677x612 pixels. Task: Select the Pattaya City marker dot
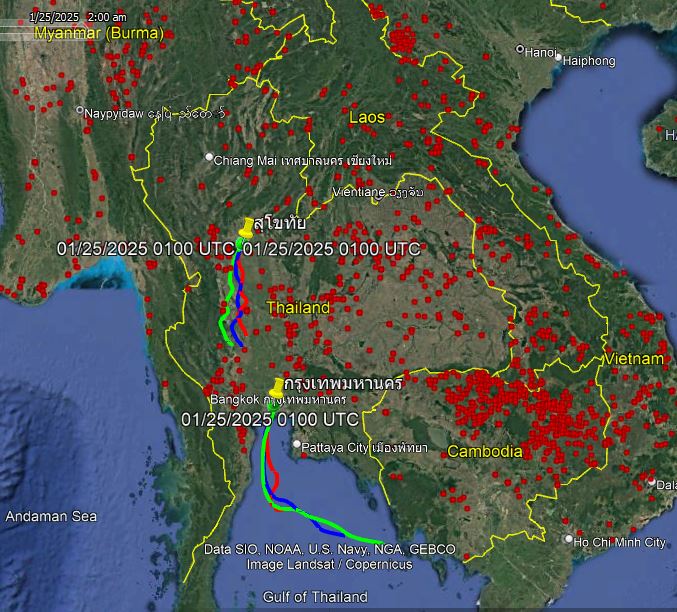(297, 444)
